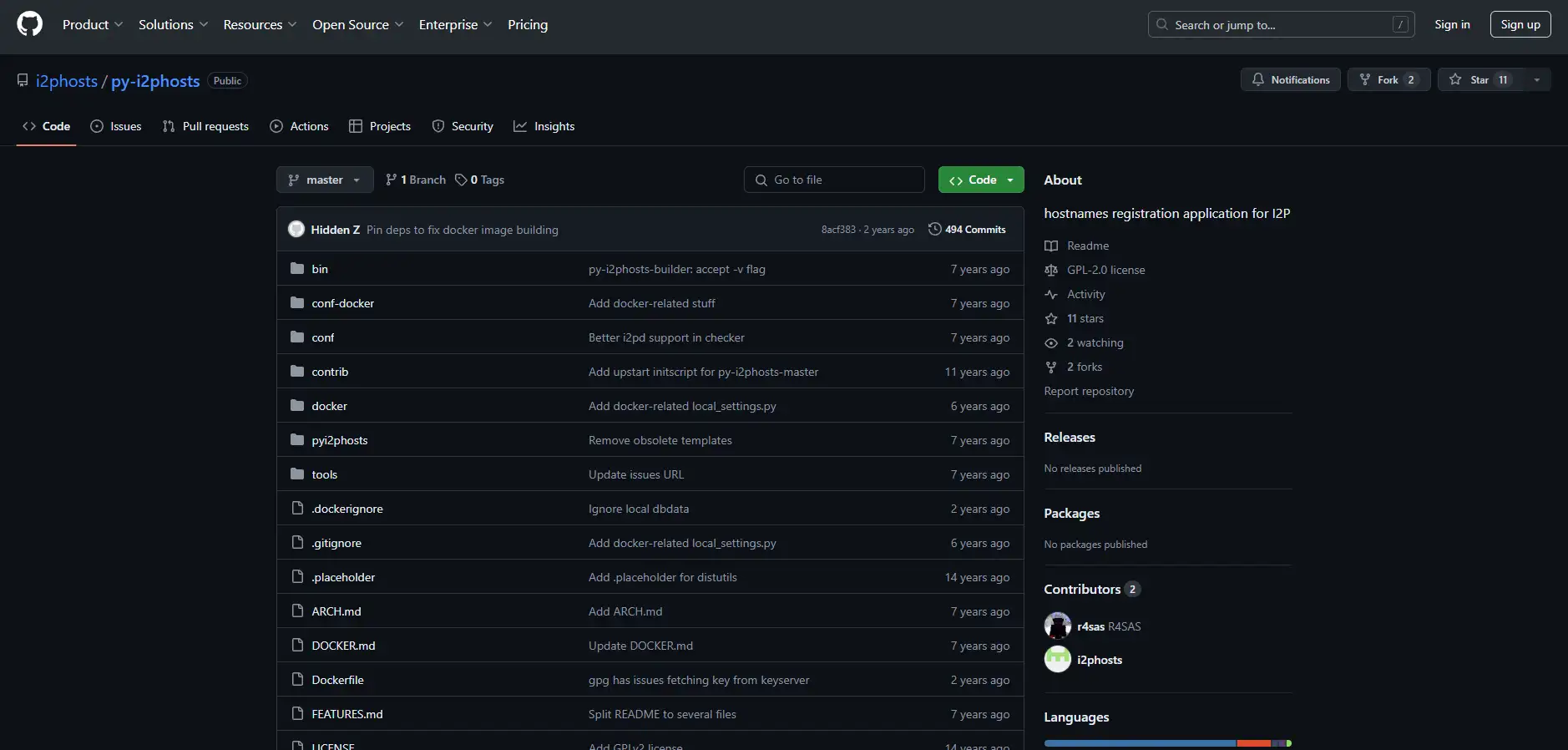This screenshot has height=750, width=1568.
Task: Click the folder icon next to contrib
Action: click(x=297, y=371)
